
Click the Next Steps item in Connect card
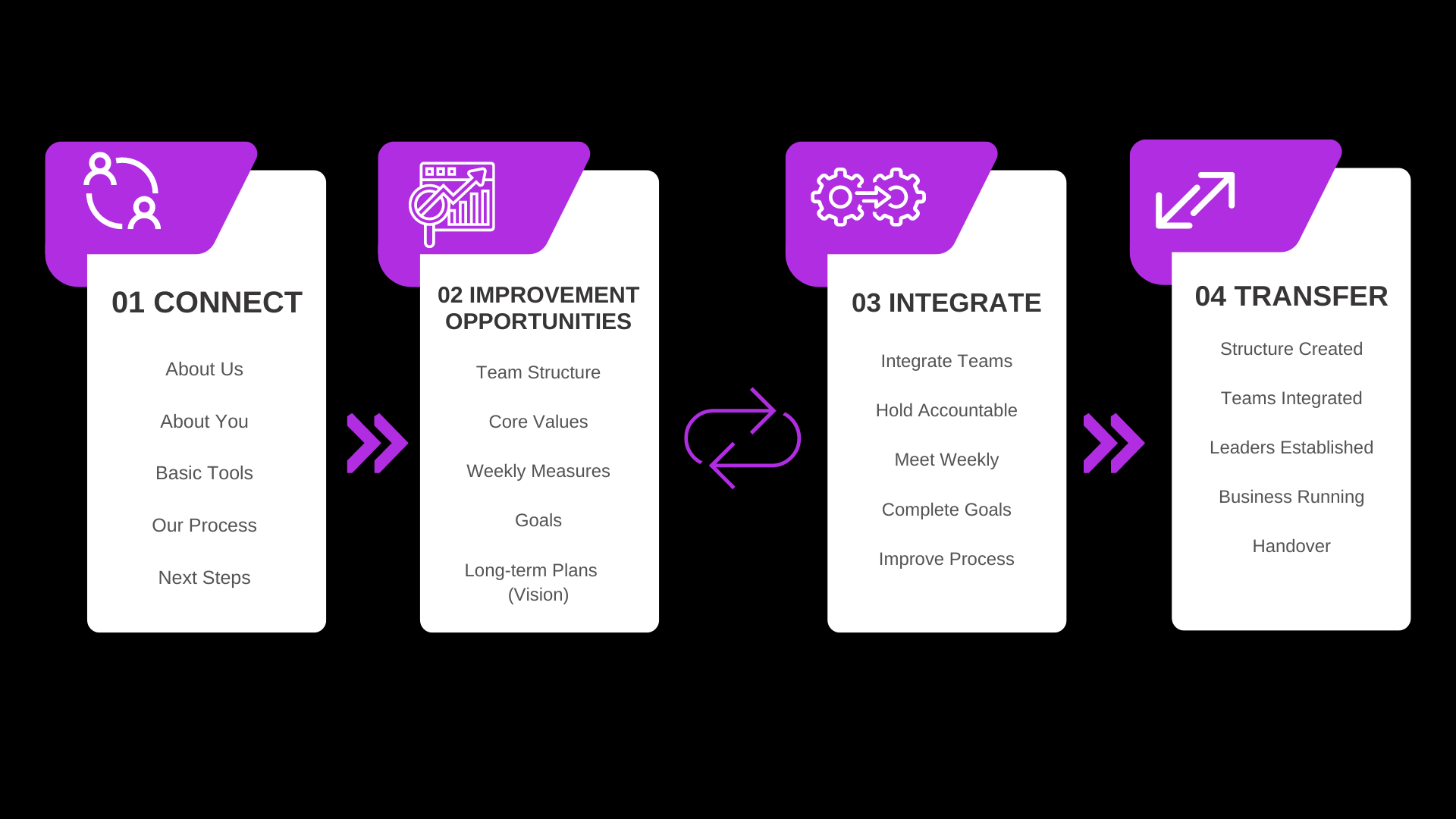point(204,578)
